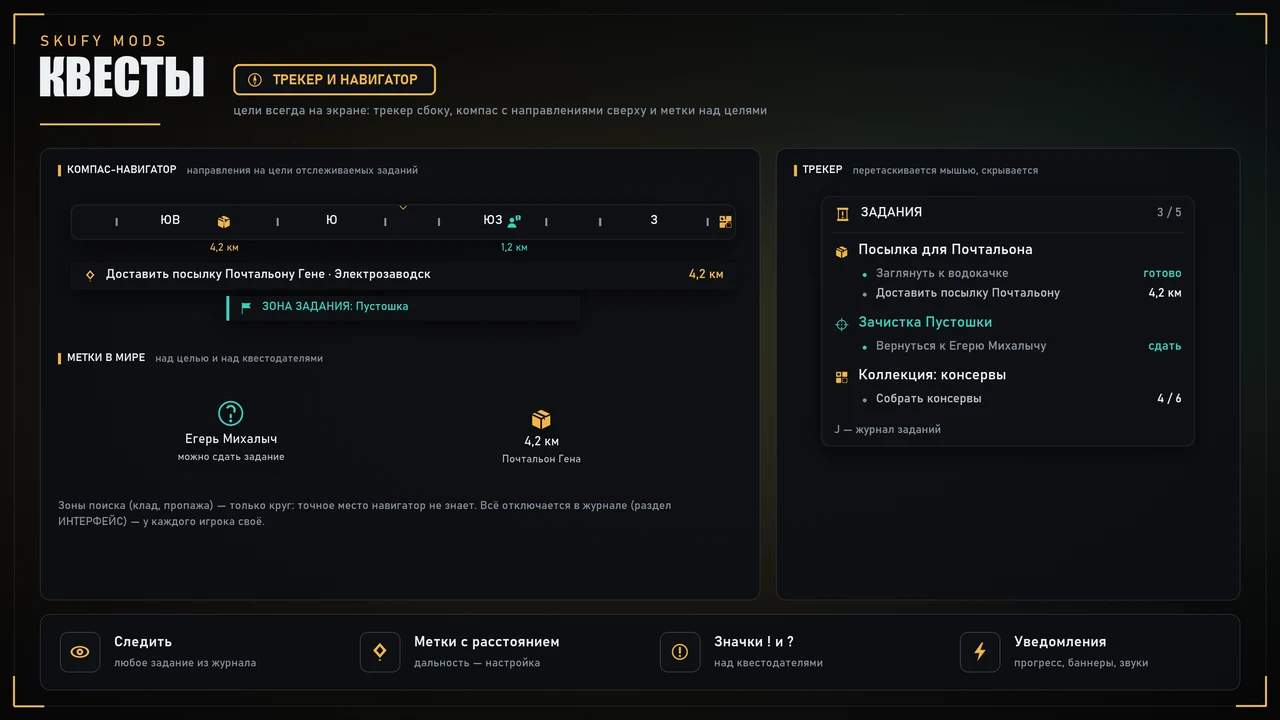Click the ЮВ direction label on compass
The width and height of the screenshot is (1280, 720).
click(x=170, y=220)
